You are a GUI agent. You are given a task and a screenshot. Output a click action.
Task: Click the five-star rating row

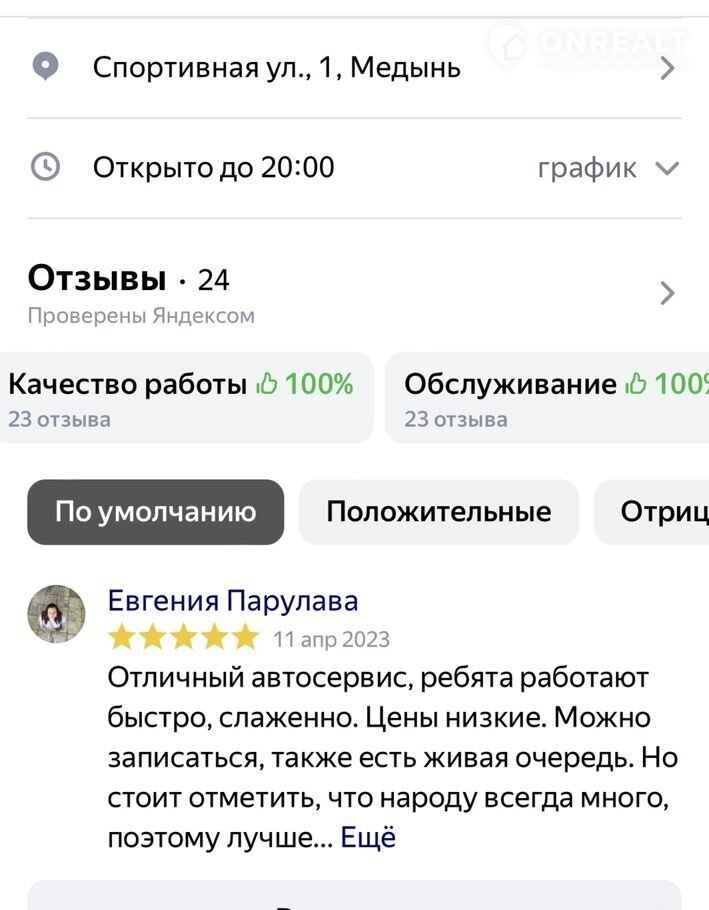coord(183,638)
